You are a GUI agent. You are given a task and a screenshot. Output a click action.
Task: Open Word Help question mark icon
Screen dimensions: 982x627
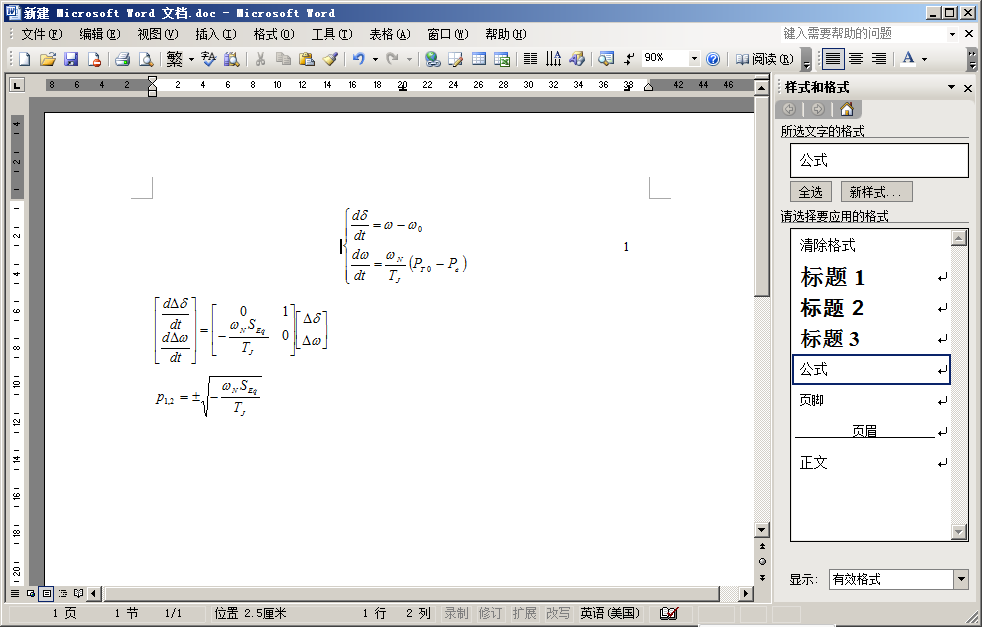(x=713, y=59)
